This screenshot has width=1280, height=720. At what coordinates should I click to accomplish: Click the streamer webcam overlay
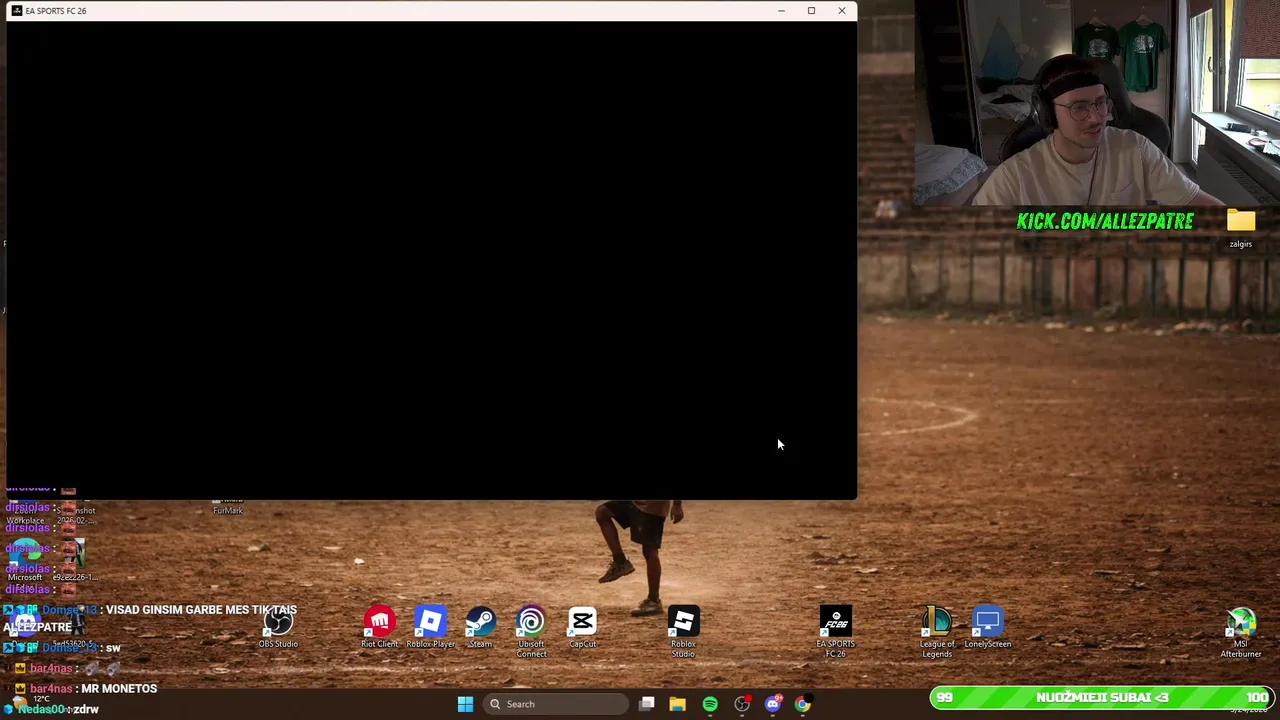[1097, 103]
